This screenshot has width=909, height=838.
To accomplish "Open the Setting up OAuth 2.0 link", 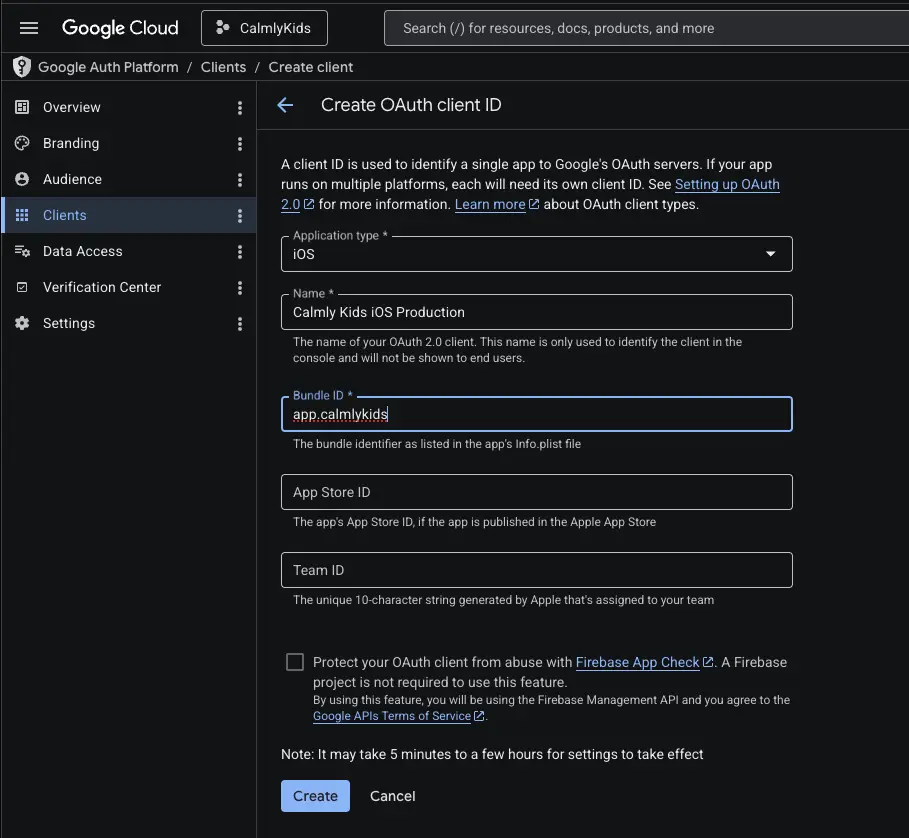I will 727,184.
